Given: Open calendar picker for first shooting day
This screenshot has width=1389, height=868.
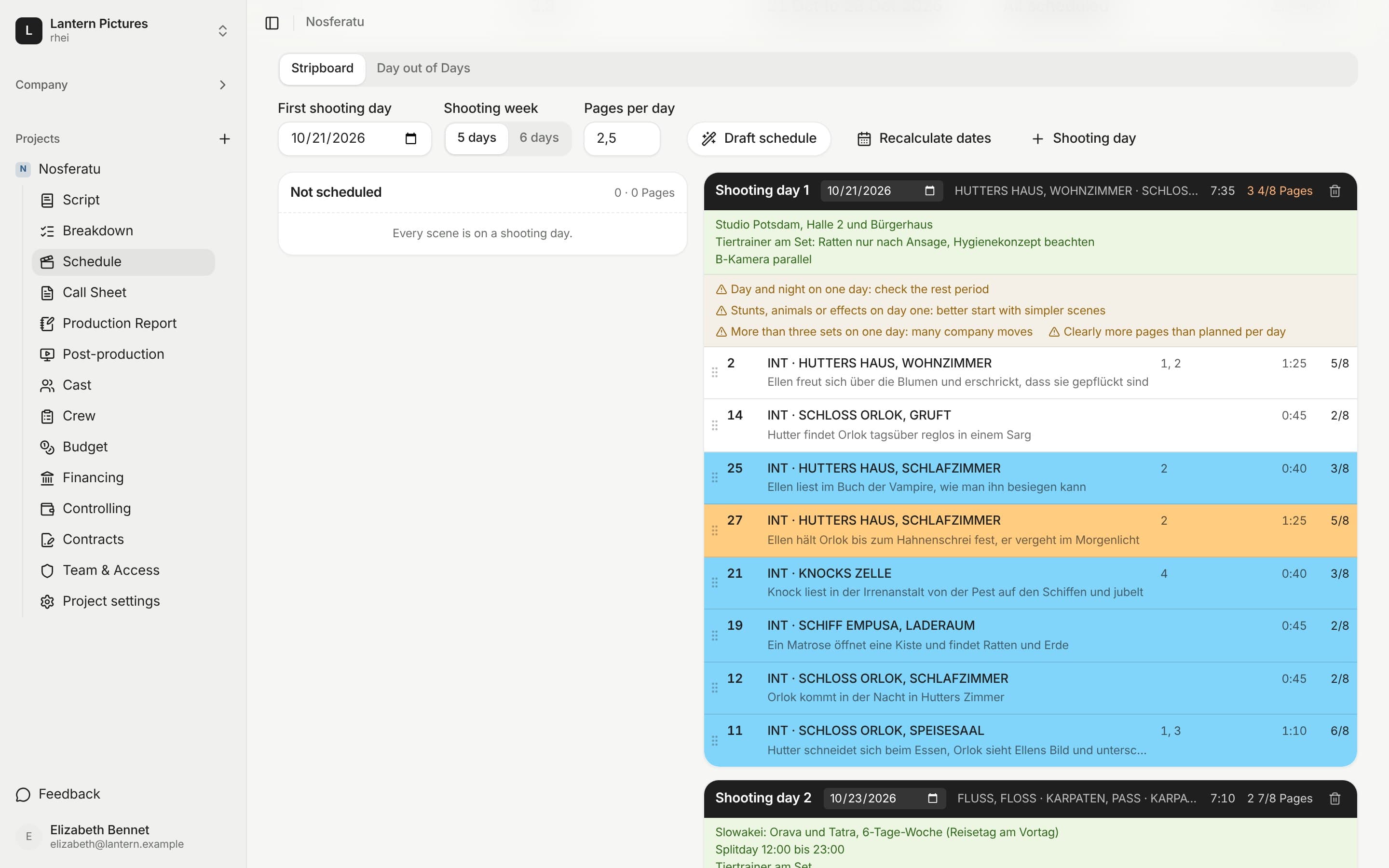Looking at the screenshot, I should click(410, 138).
